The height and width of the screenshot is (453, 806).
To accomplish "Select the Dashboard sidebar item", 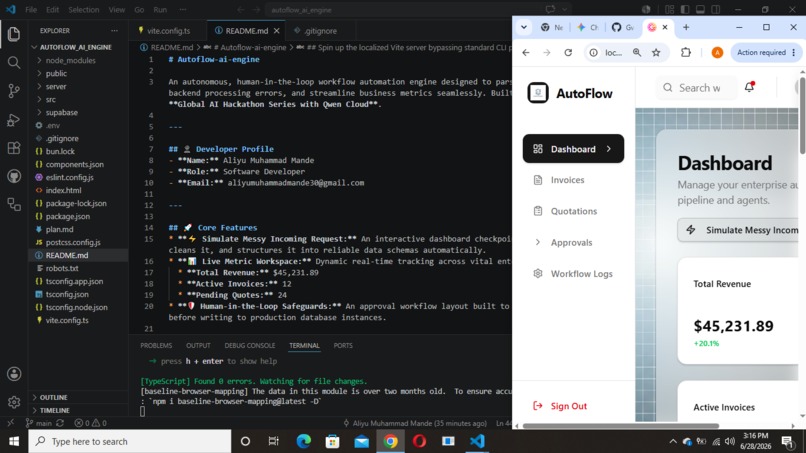I will [x=573, y=149].
